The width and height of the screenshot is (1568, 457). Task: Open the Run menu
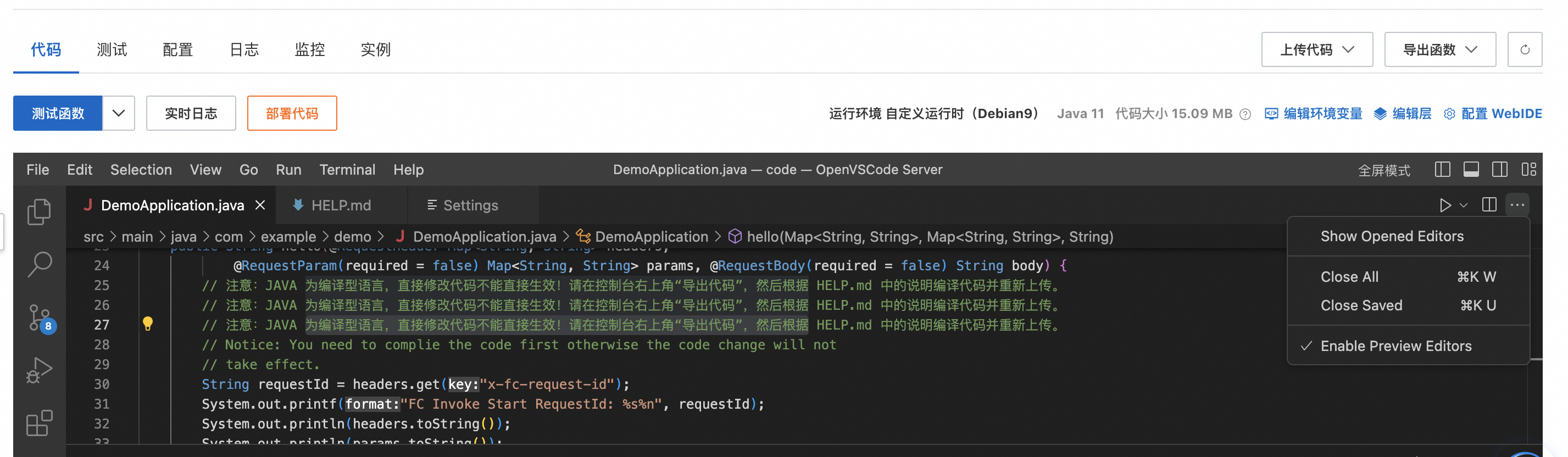click(288, 169)
